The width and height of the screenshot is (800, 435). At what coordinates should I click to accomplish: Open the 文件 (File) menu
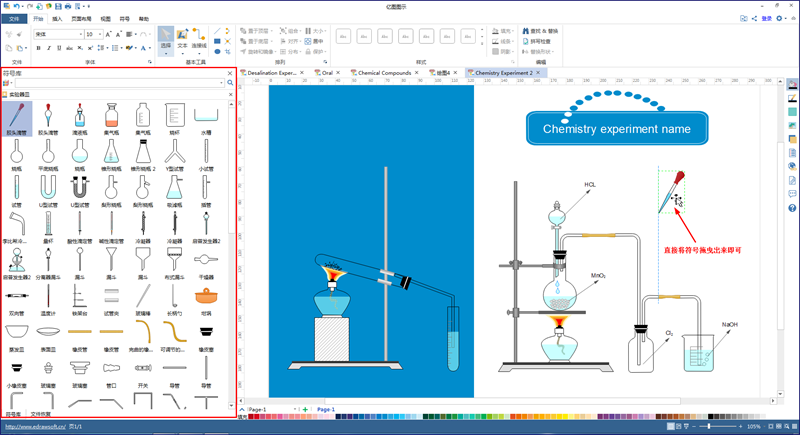coord(14,19)
